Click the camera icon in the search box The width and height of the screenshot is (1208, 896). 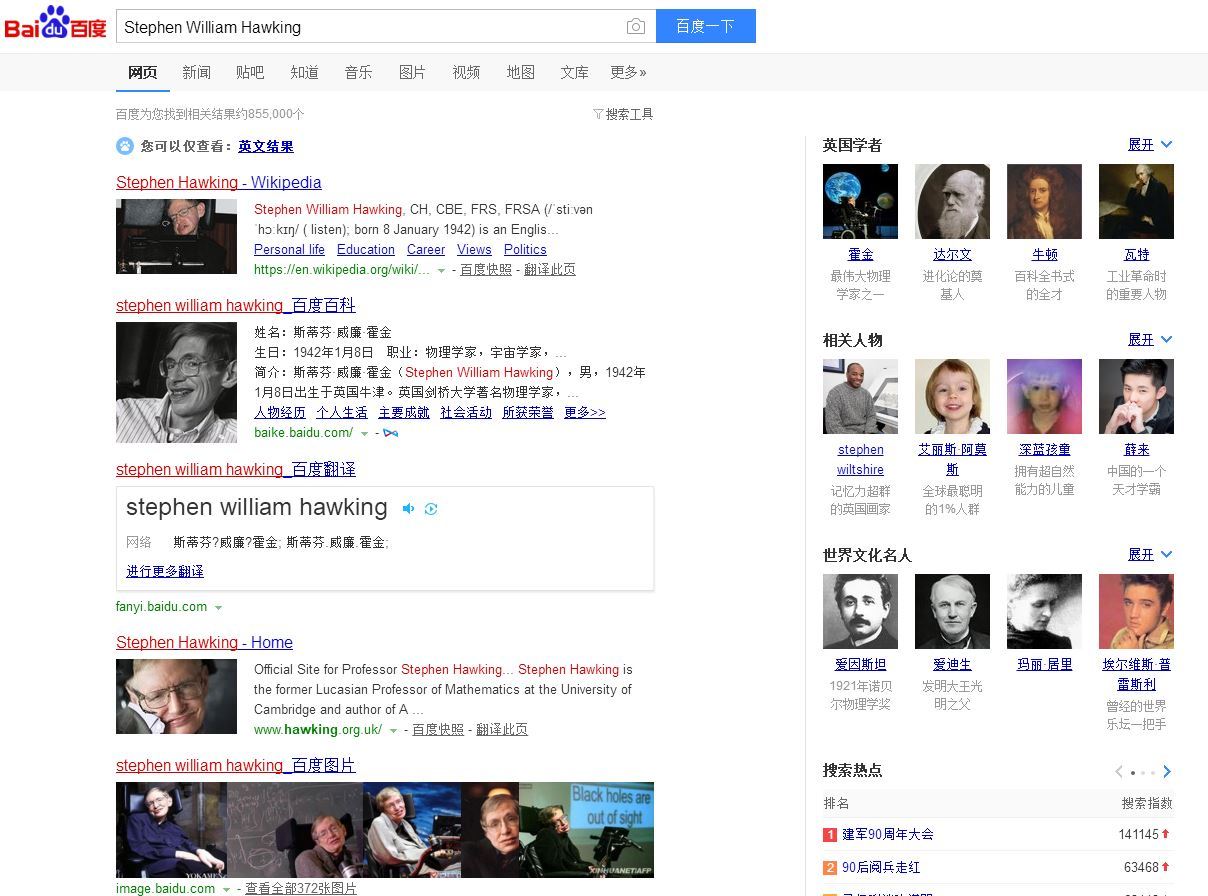636,27
